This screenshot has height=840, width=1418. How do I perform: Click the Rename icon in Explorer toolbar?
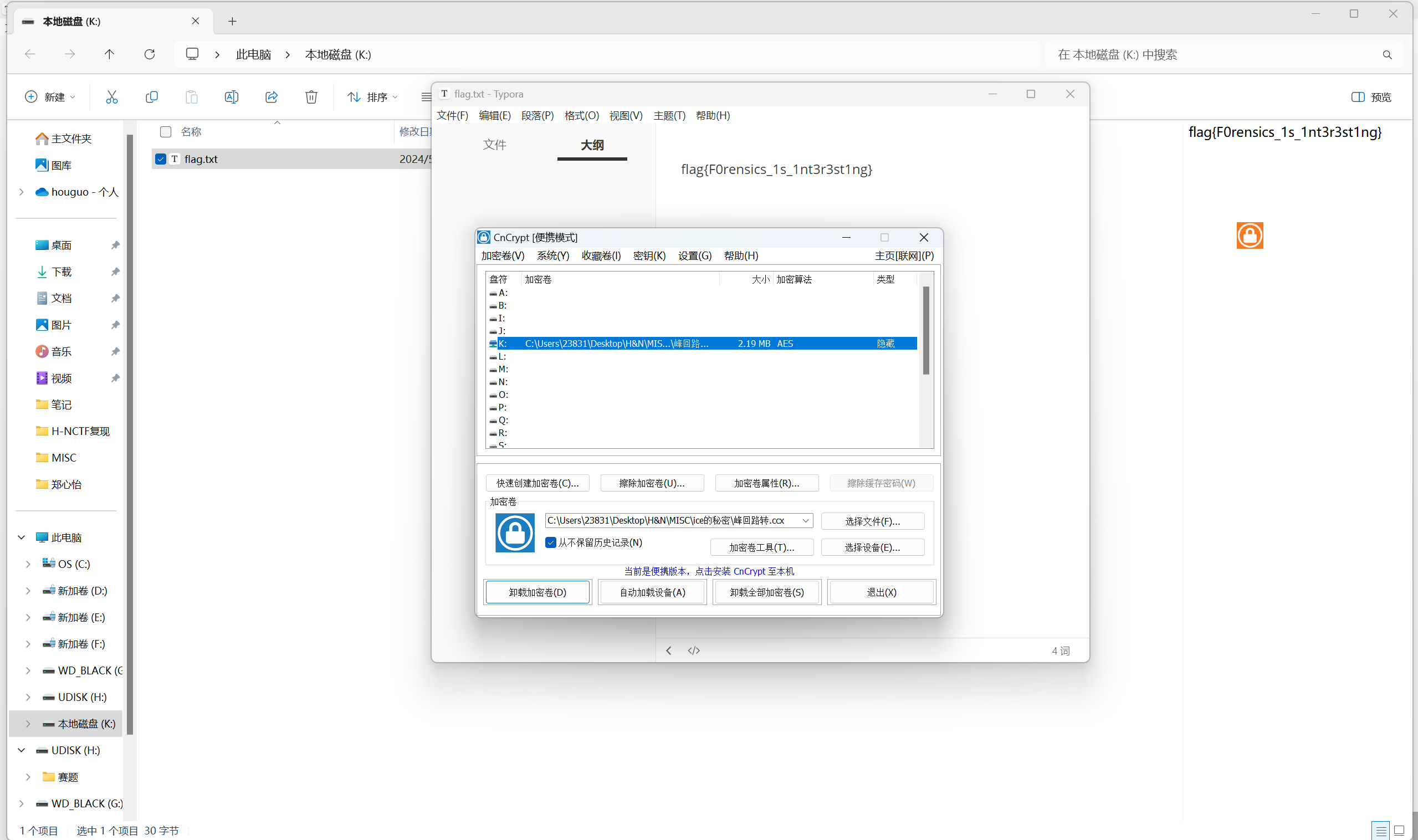pyautogui.click(x=232, y=97)
